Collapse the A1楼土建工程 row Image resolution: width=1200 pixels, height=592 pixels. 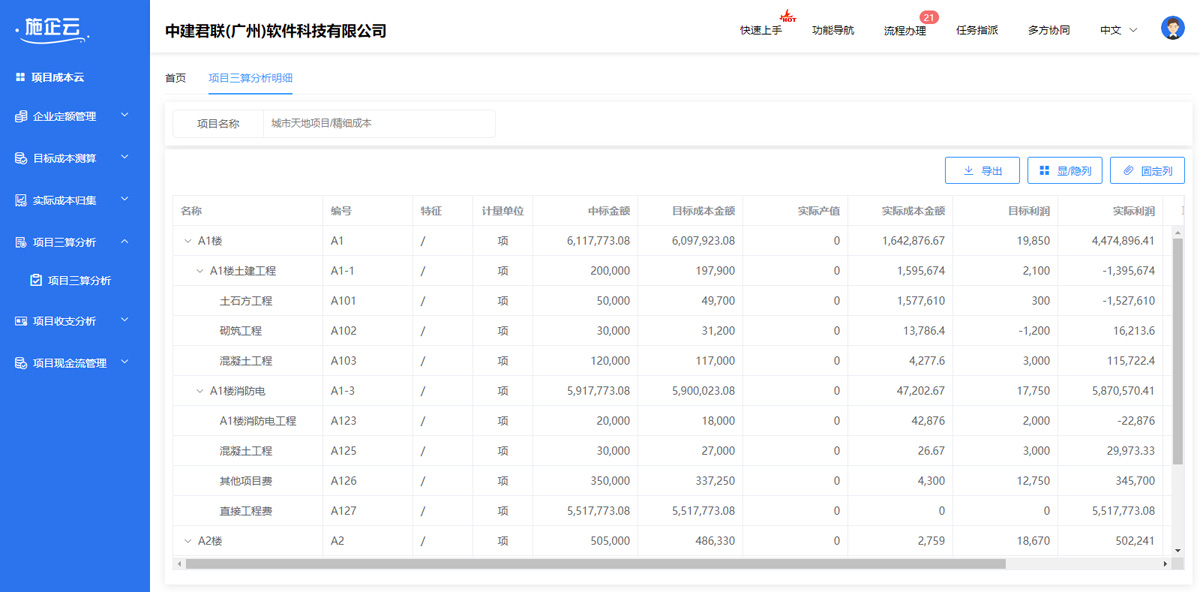[199, 271]
